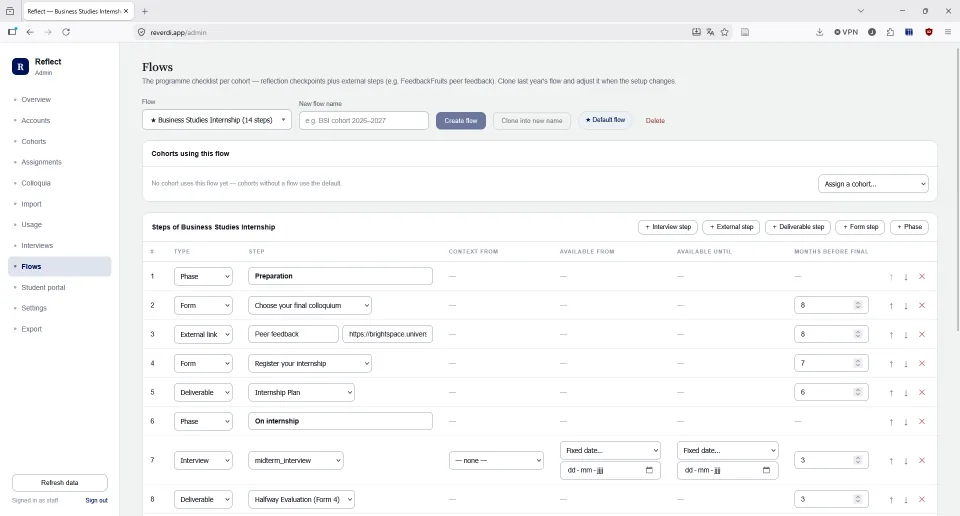This screenshot has width=960, height=516.
Task: Add a new Phase
Action: pyautogui.click(x=909, y=227)
